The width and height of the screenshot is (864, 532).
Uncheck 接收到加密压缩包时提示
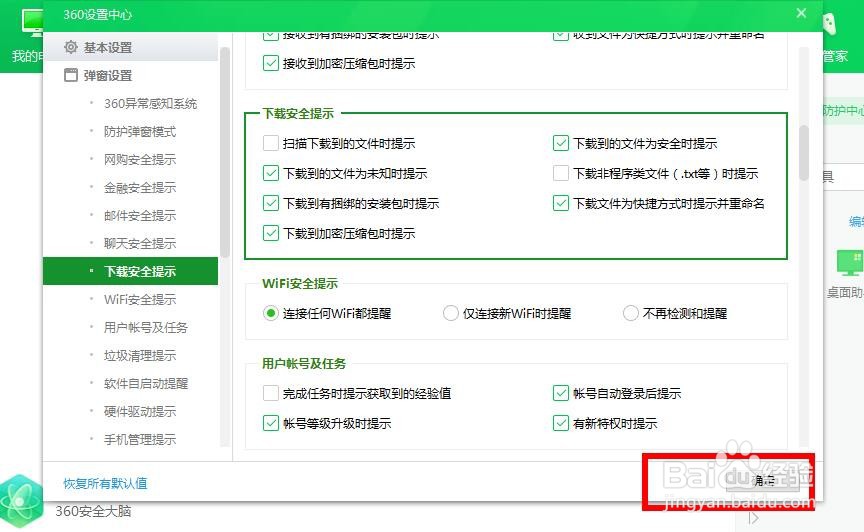pyautogui.click(x=271, y=63)
